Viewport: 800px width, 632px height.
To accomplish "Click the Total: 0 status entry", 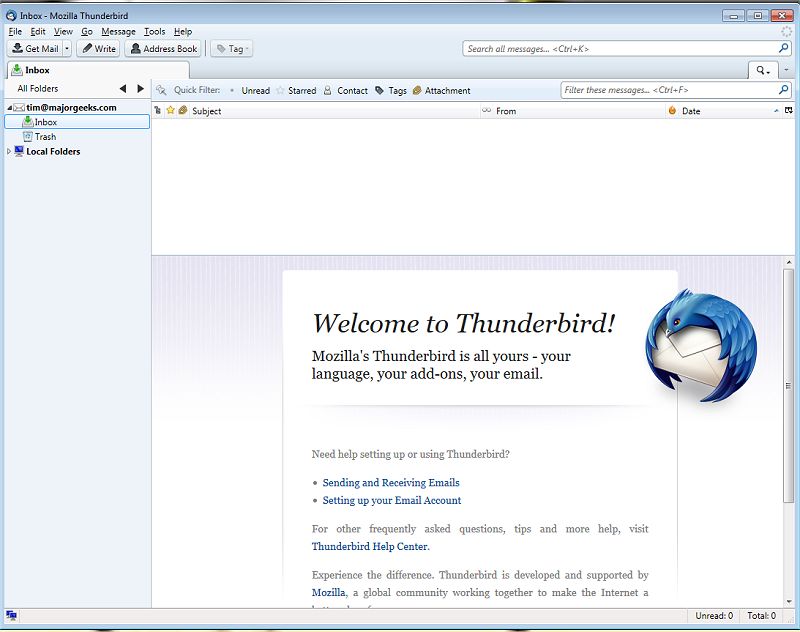I will [x=761, y=616].
